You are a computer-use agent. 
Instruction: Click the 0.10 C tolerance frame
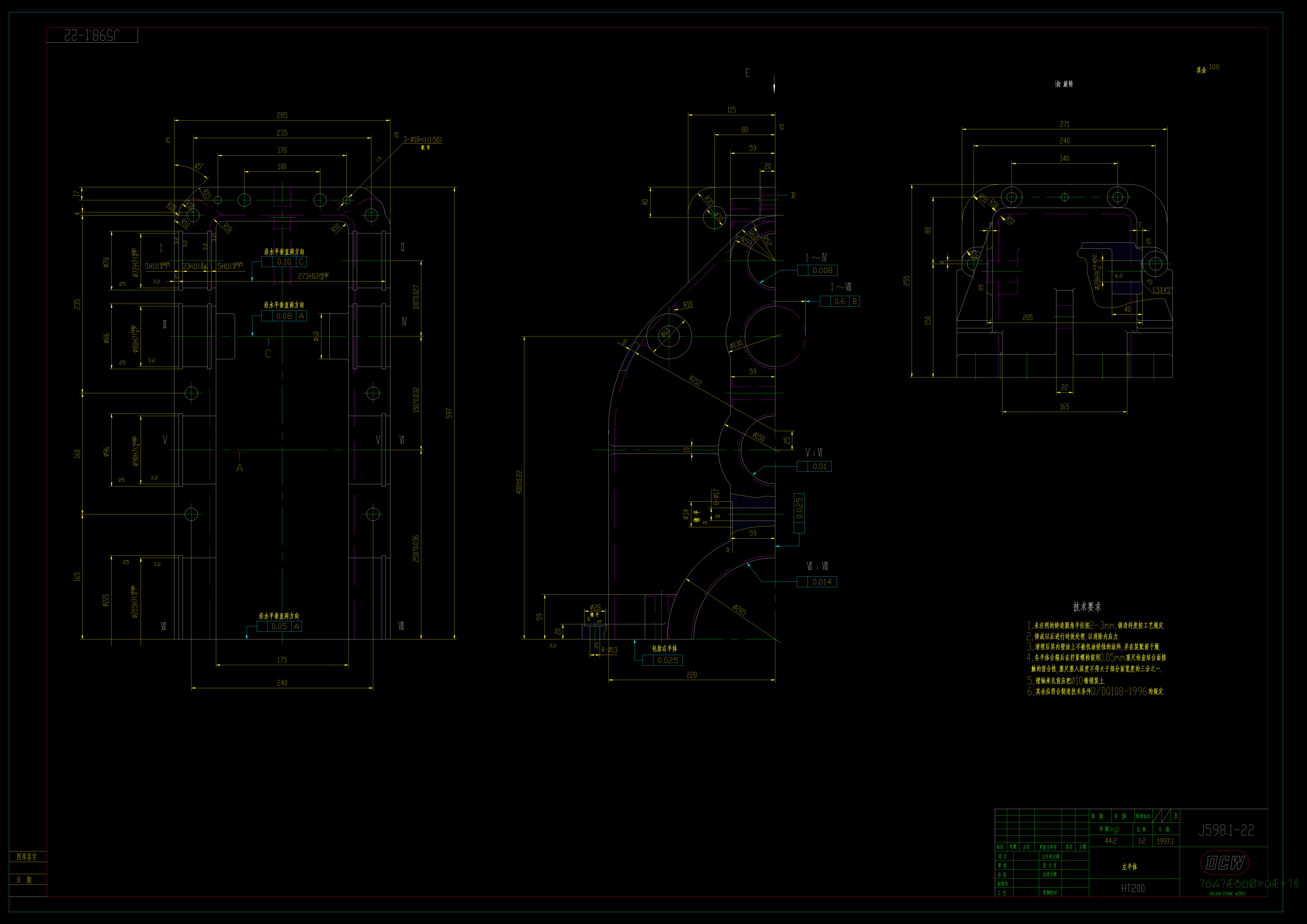tap(284, 262)
